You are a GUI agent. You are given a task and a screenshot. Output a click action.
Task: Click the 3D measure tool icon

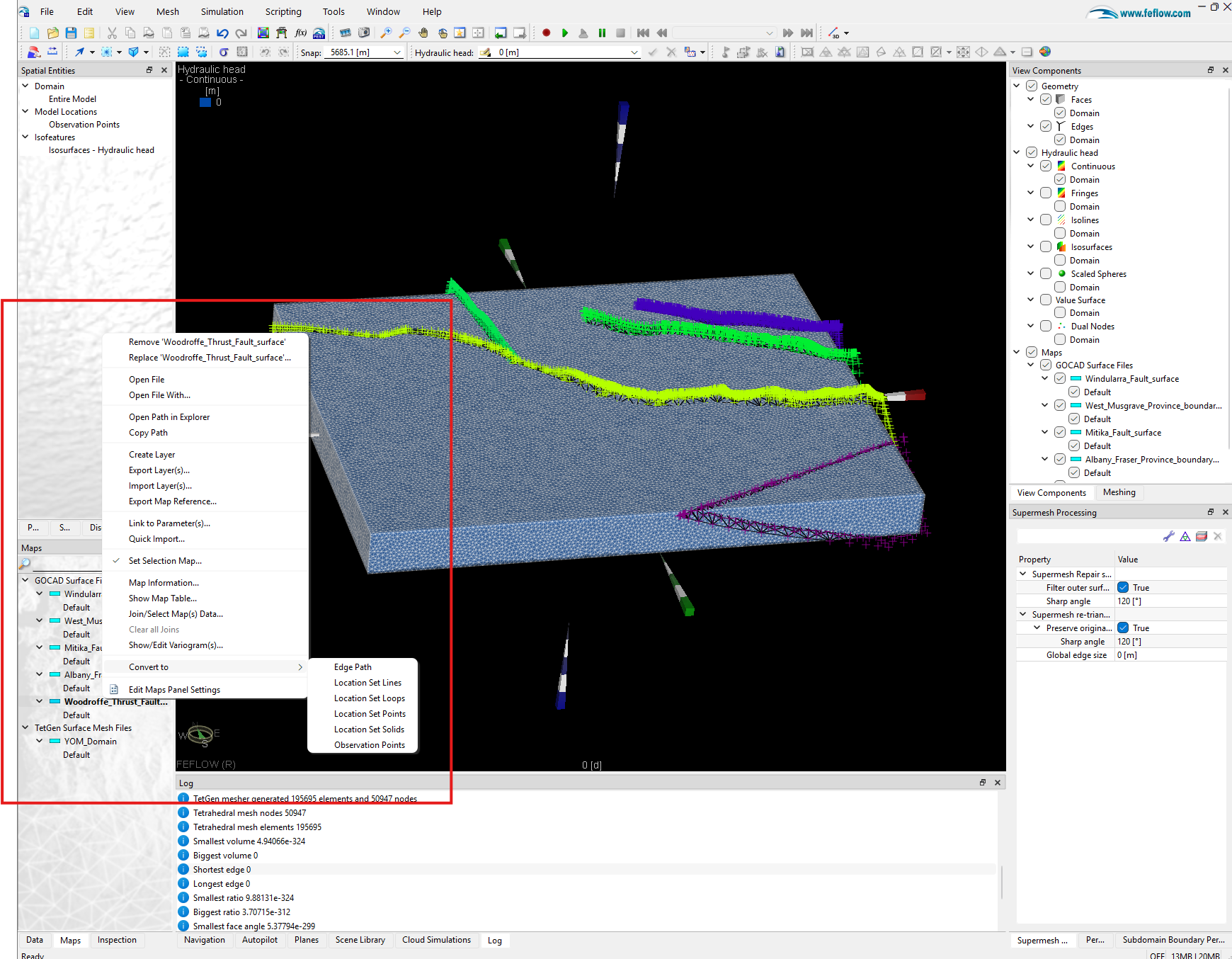point(835,33)
